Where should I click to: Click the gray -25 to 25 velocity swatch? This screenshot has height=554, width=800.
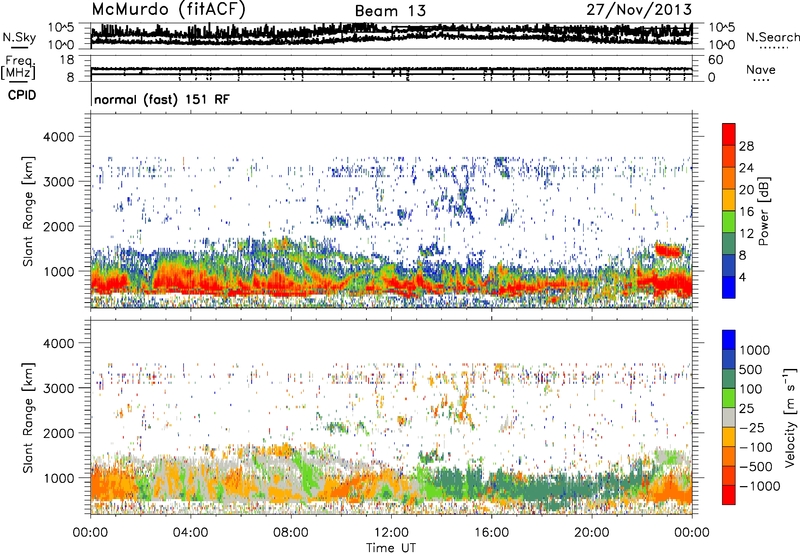[729, 418]
